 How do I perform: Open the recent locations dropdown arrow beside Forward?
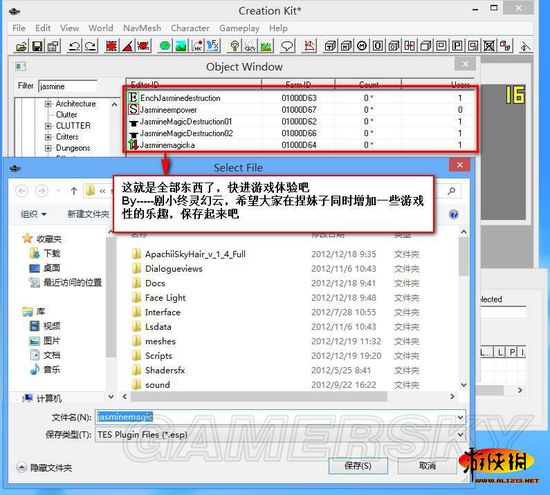pyautogui.click(x=58, y=191)
